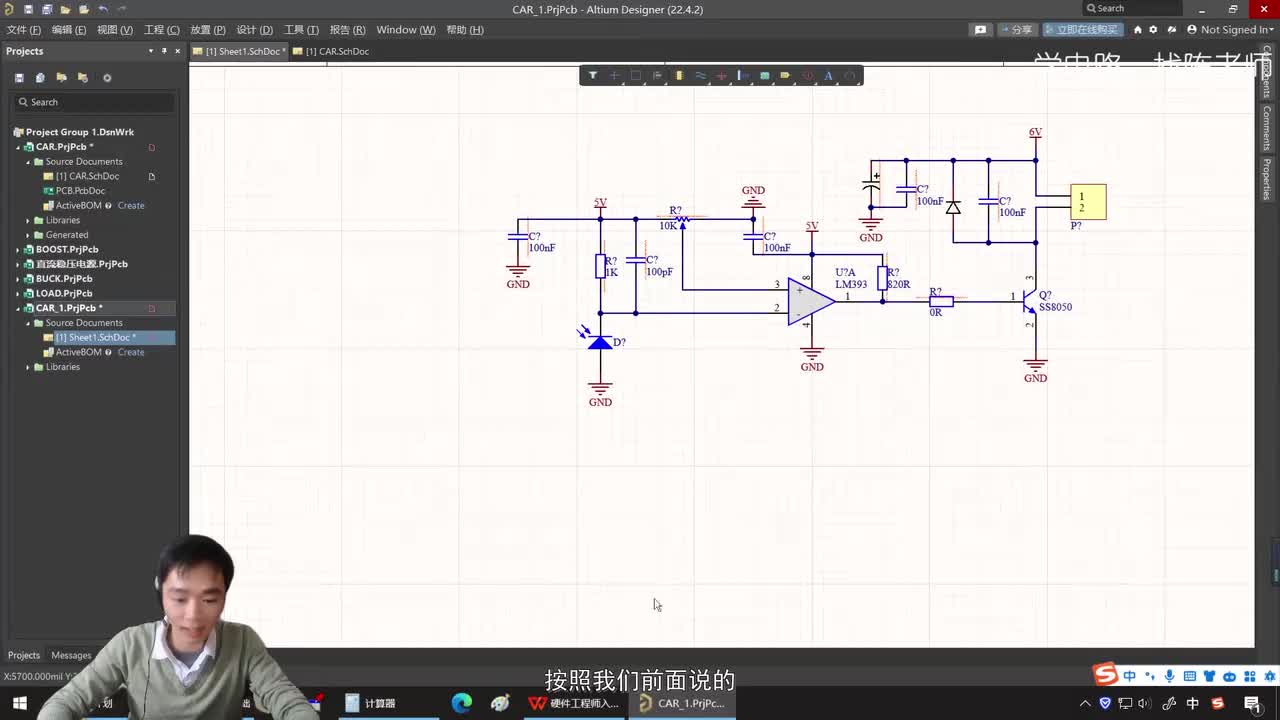Image resolution: width=1280 pixels, height=720 pixels.
Task: Click the GND power port icon
Action: [721, 76]
